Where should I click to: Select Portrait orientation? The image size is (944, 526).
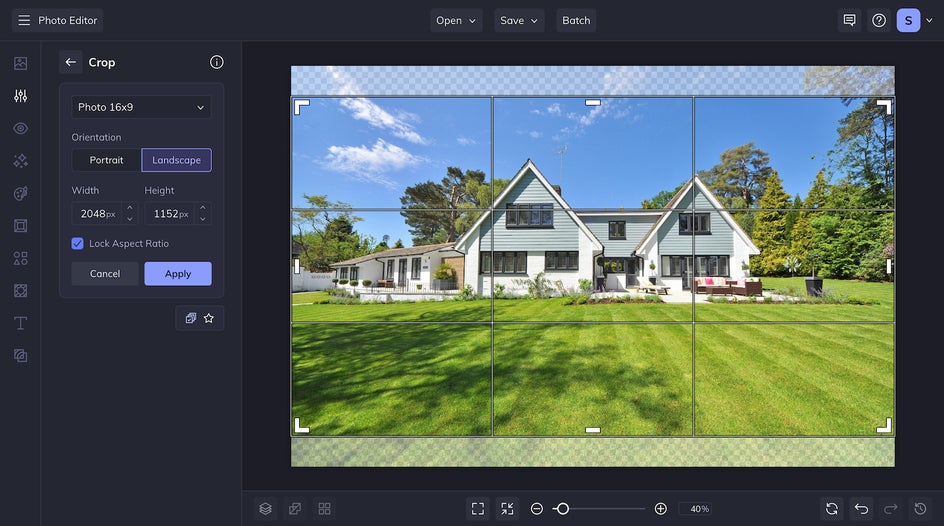pyautogui.click(x=107, y=160)
